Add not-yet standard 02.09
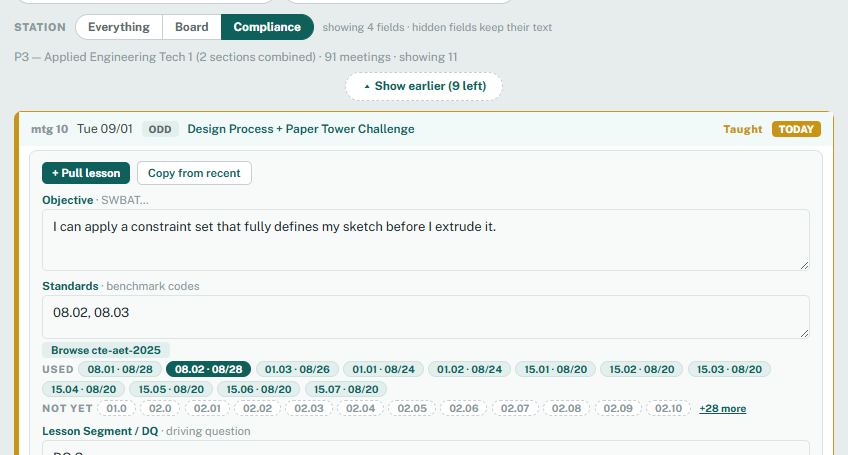The image size is (848, 455). pos(618,408)
